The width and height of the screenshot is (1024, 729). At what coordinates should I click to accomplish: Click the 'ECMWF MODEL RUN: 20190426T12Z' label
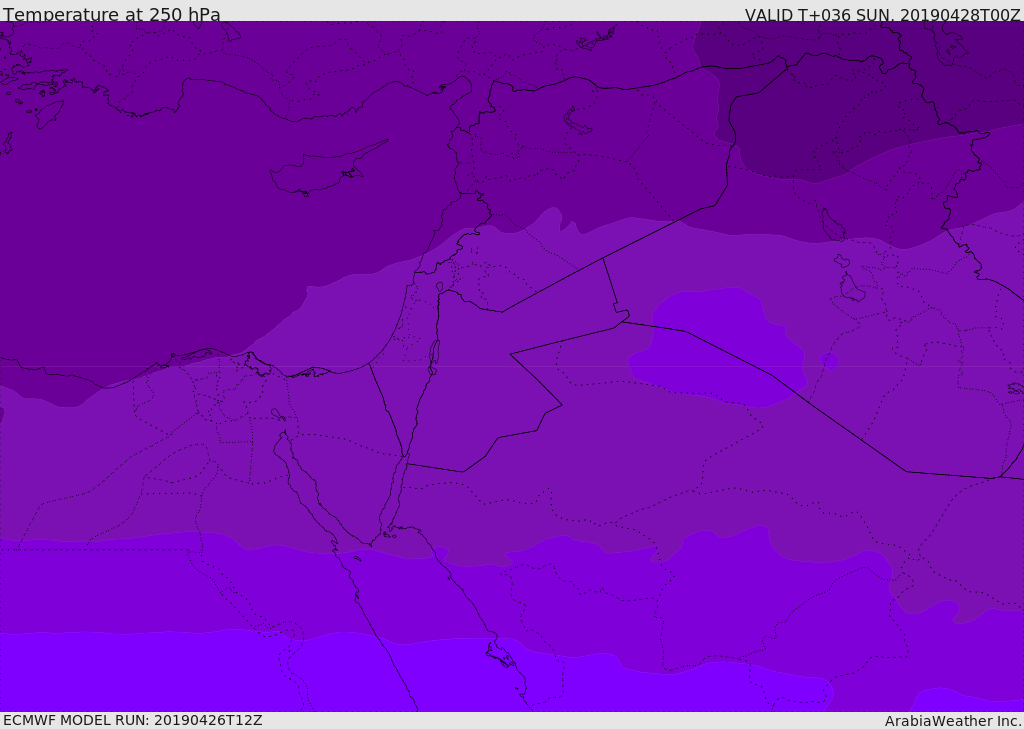coord(133,720)
